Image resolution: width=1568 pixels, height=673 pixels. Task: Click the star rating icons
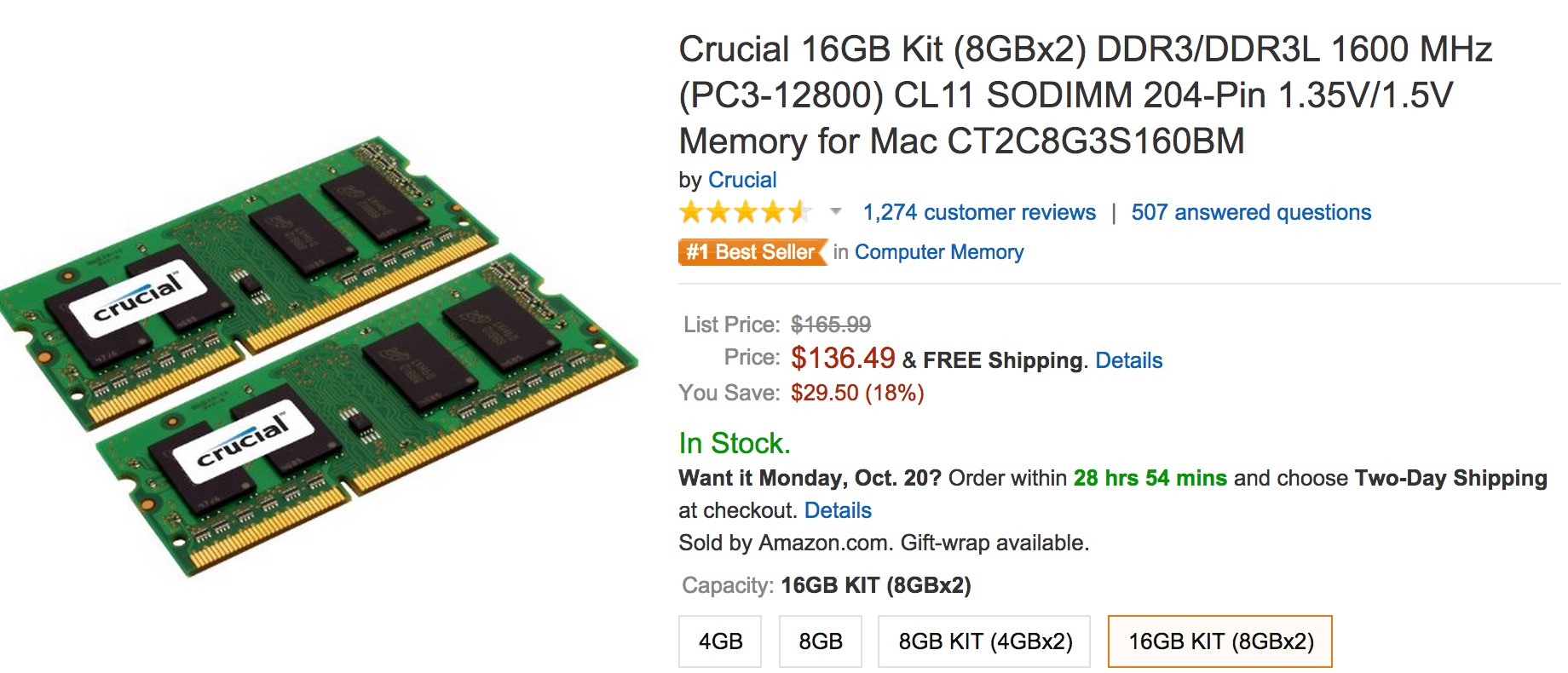coord(744,212)
